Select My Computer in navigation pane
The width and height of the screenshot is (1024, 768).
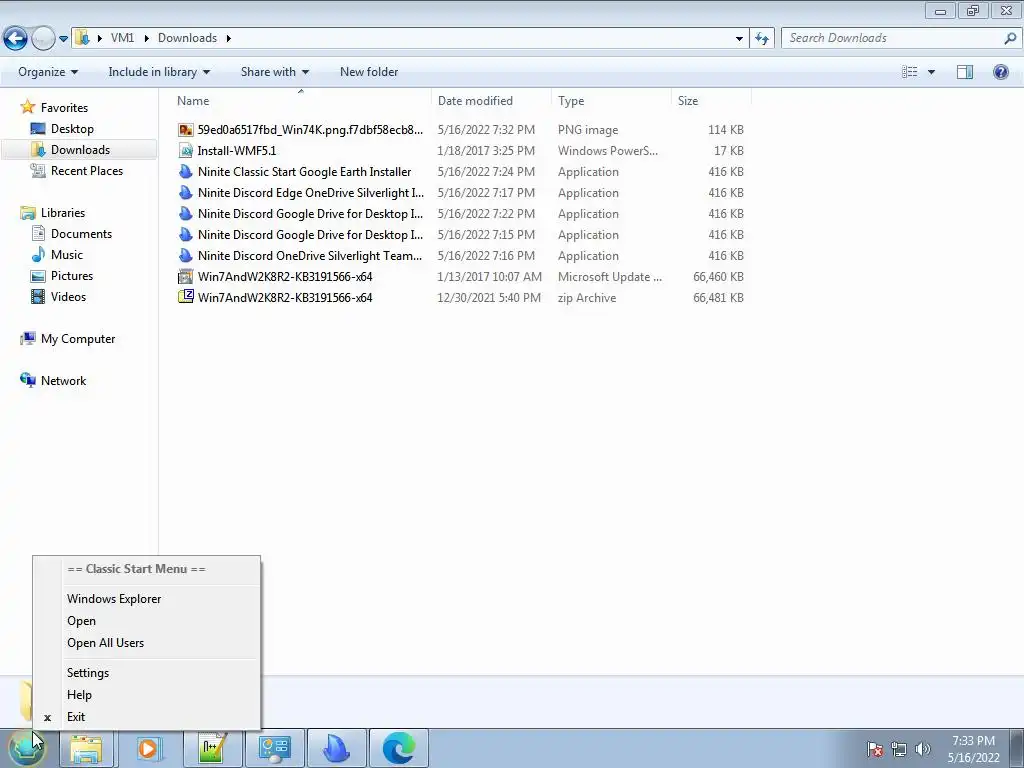point(77,338)
